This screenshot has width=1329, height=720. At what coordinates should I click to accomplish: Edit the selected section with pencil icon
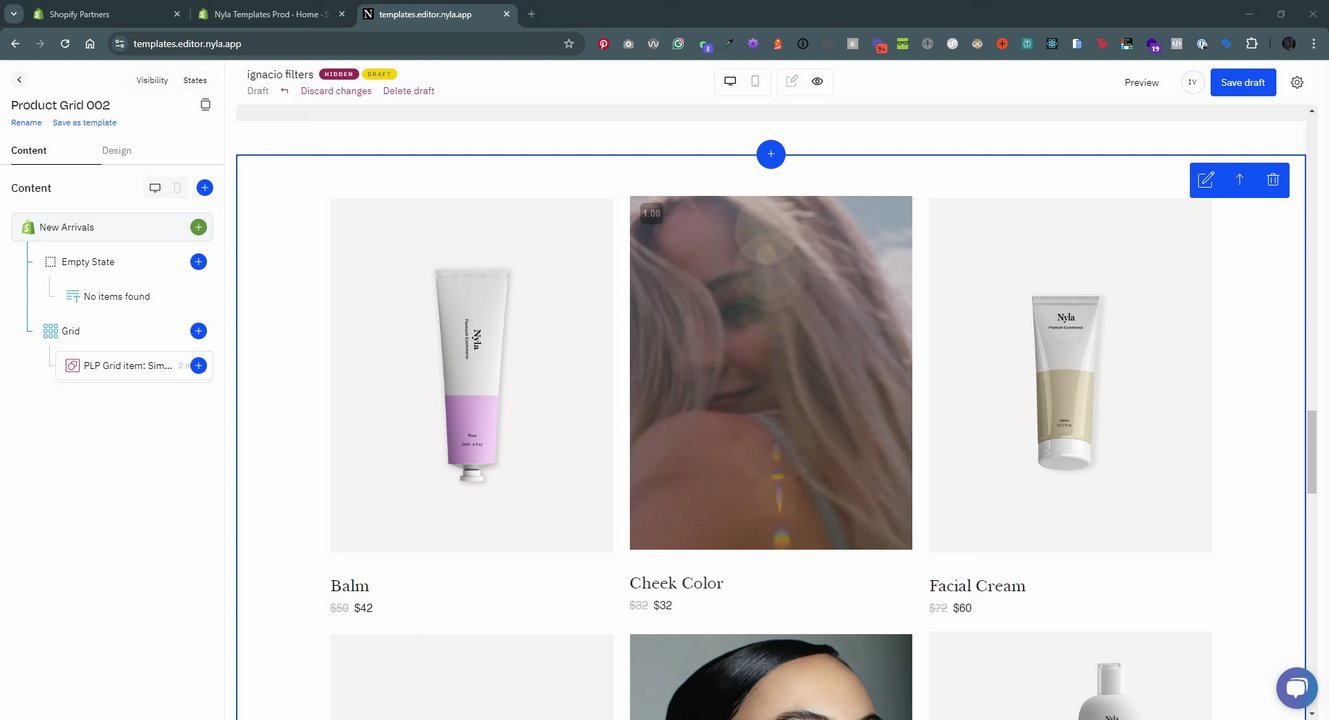click(1206, 180)
